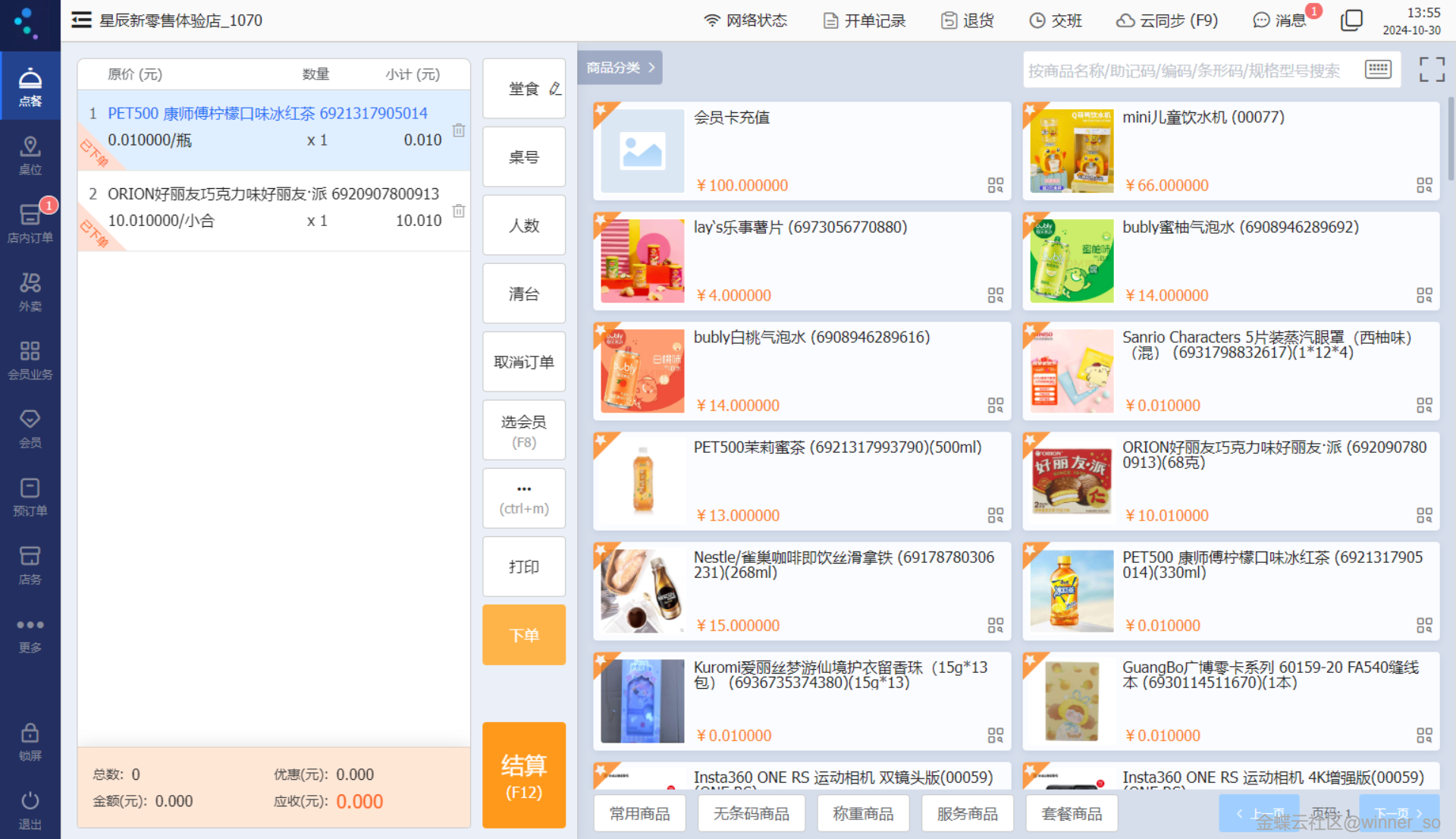Select 点餐 in the sidebar
Screen dimensions: 1456x839
(x=30, y=86)
